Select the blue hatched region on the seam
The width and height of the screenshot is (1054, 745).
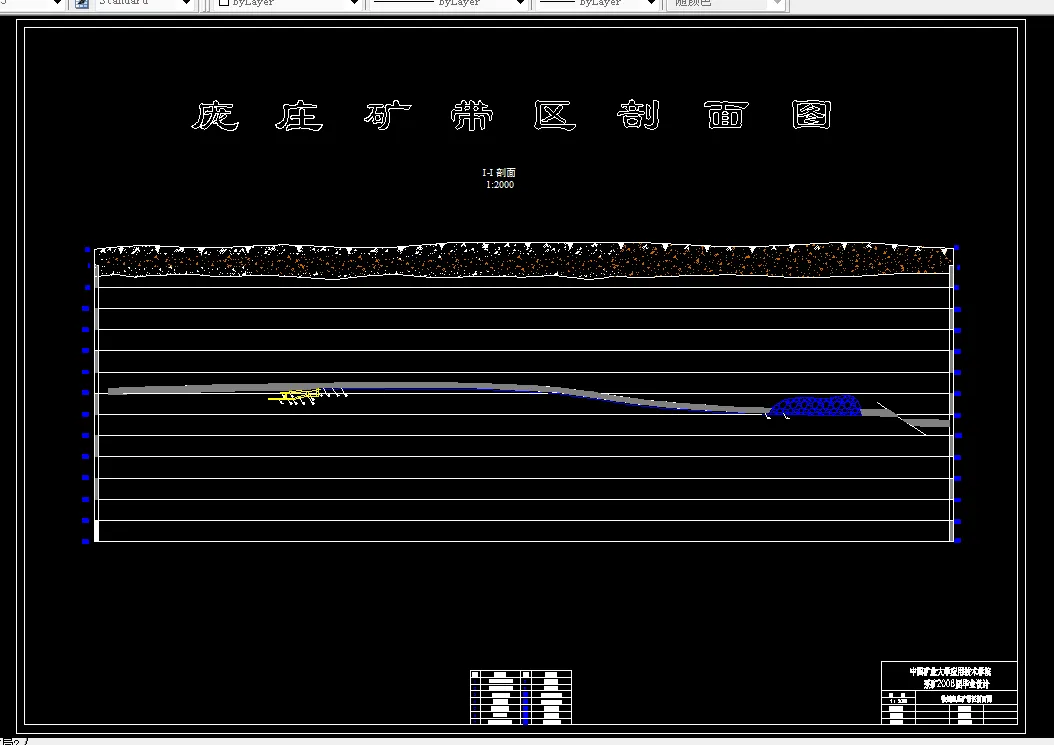pyautogui.click(x=815, y=406)
